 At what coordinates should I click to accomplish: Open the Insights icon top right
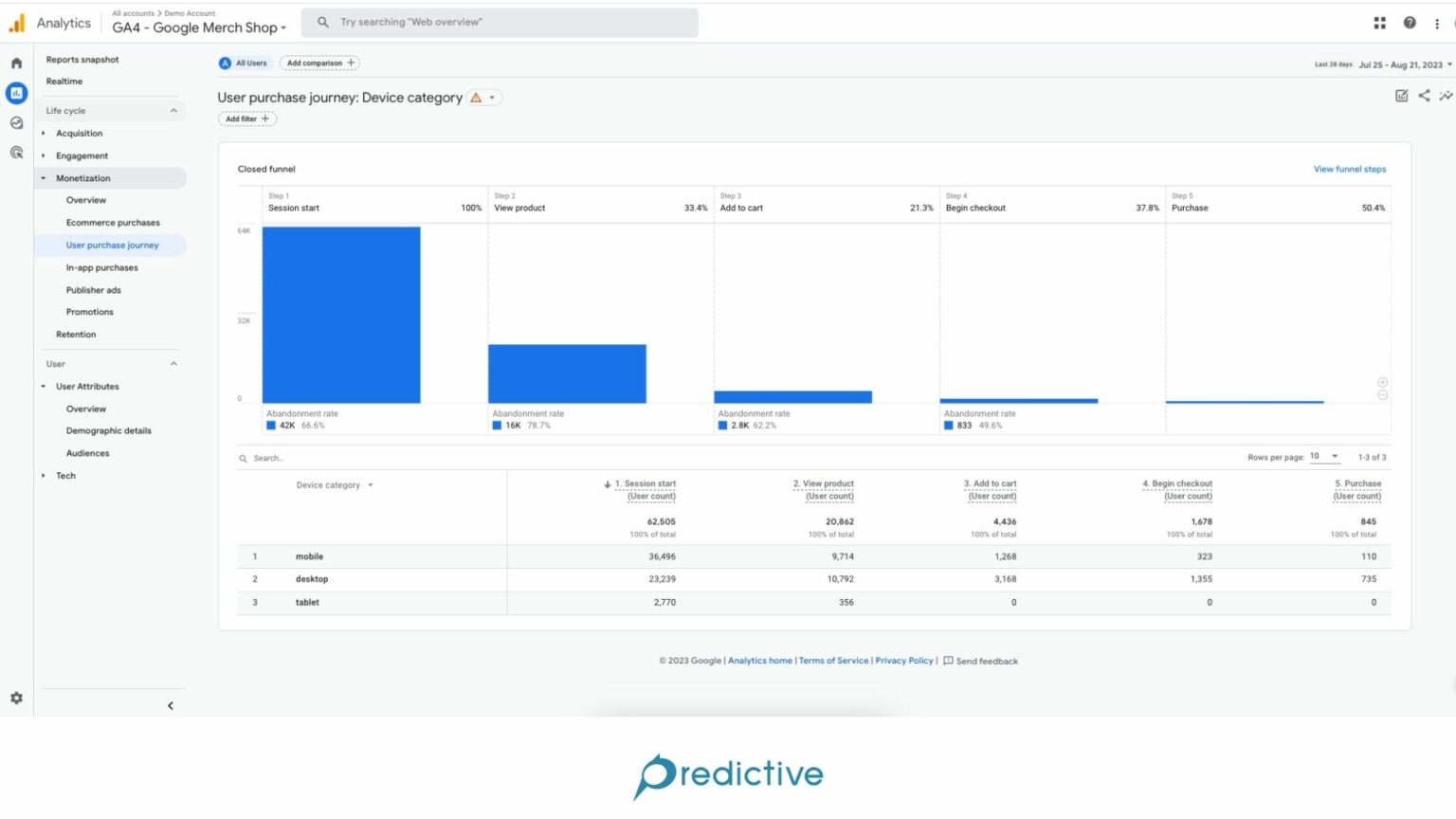pyautogui.click(x=1446, y=96)
